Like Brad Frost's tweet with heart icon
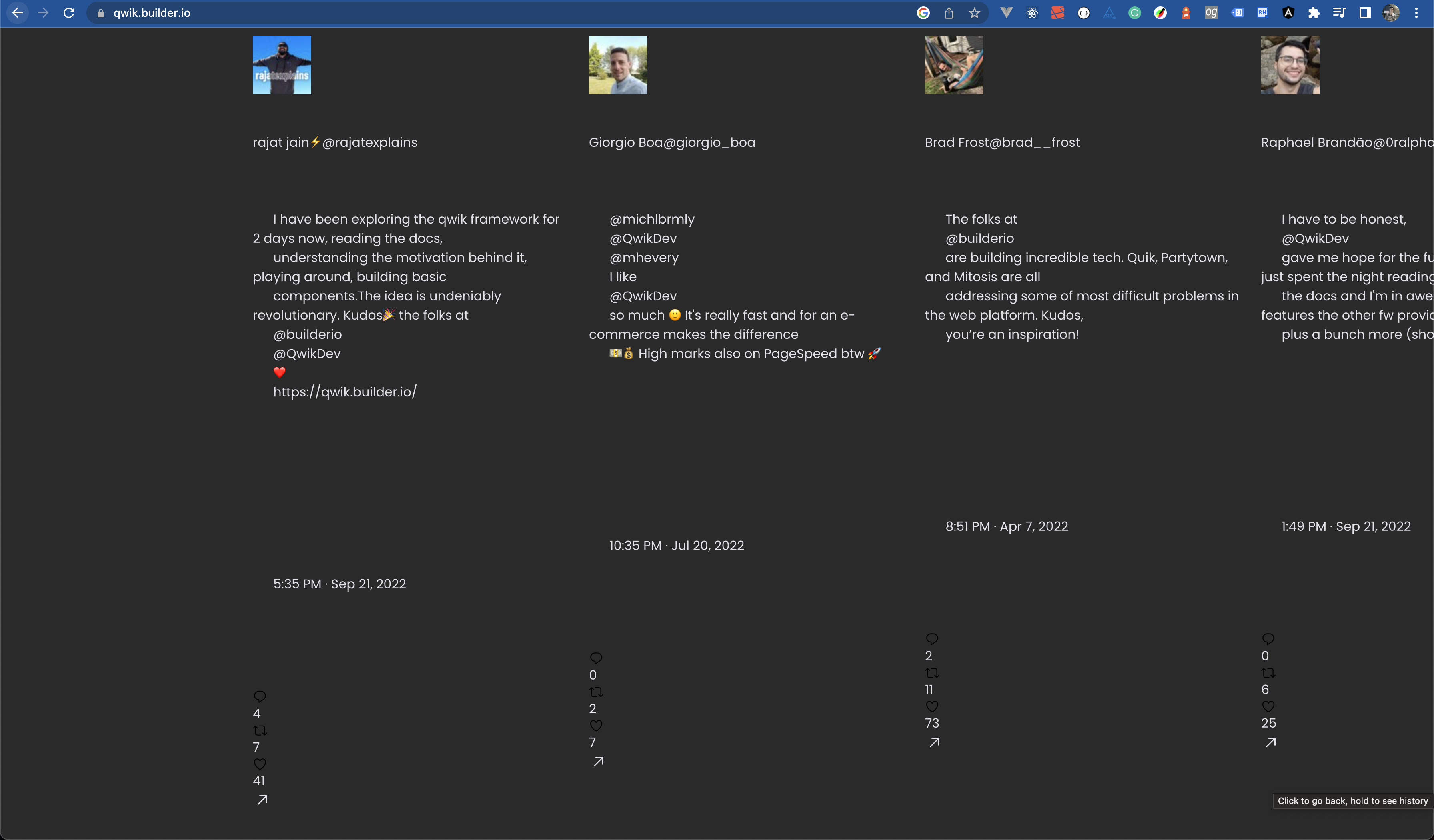 [932, 706]
